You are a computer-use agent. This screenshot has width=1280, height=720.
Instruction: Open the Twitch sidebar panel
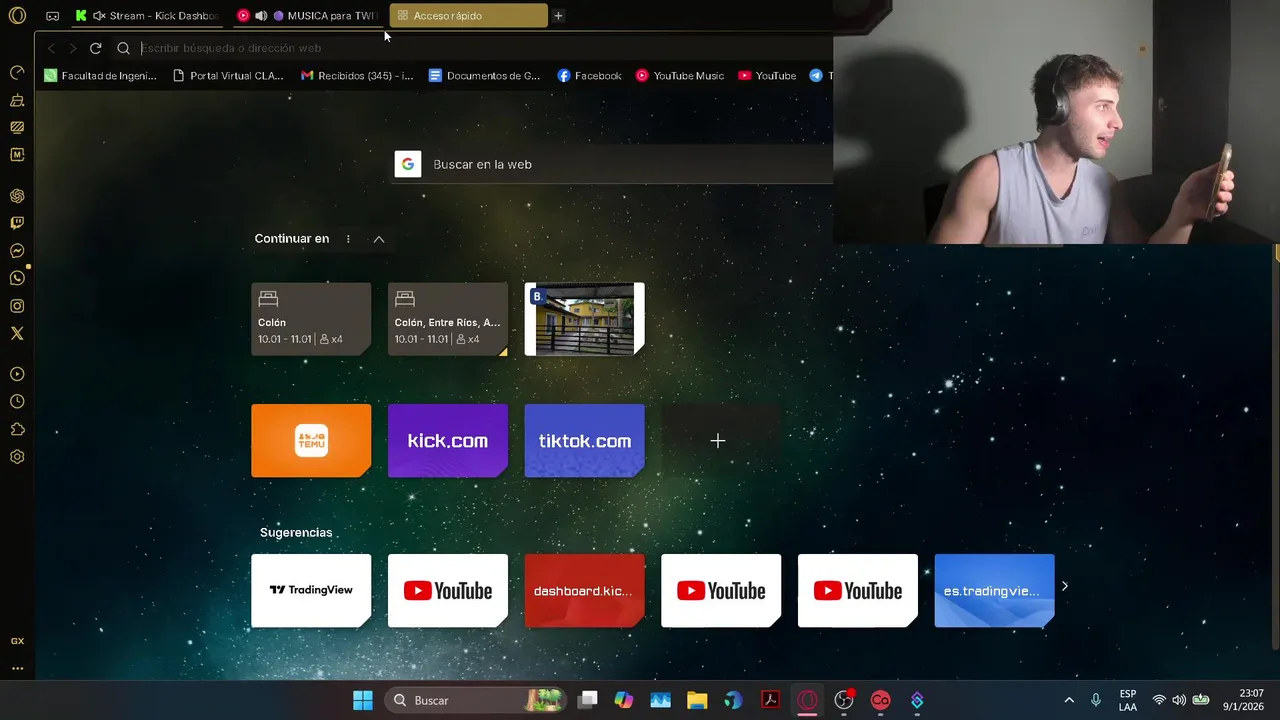pos(17,223)
